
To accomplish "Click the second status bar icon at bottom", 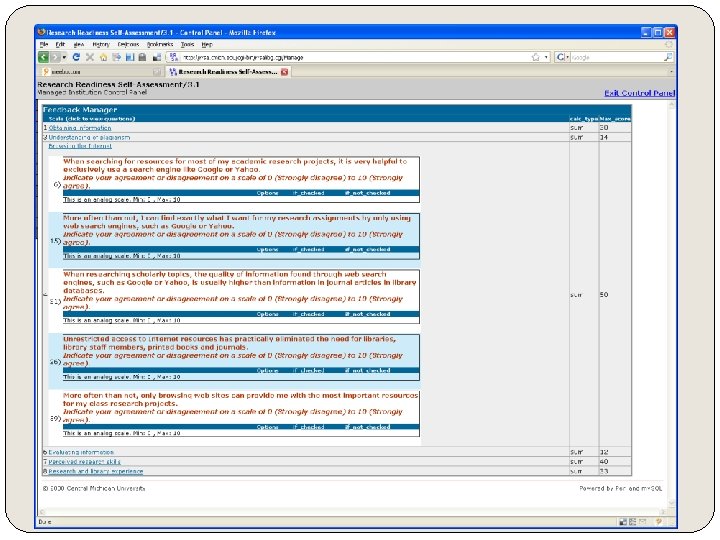I will click(x=632, y=522).
